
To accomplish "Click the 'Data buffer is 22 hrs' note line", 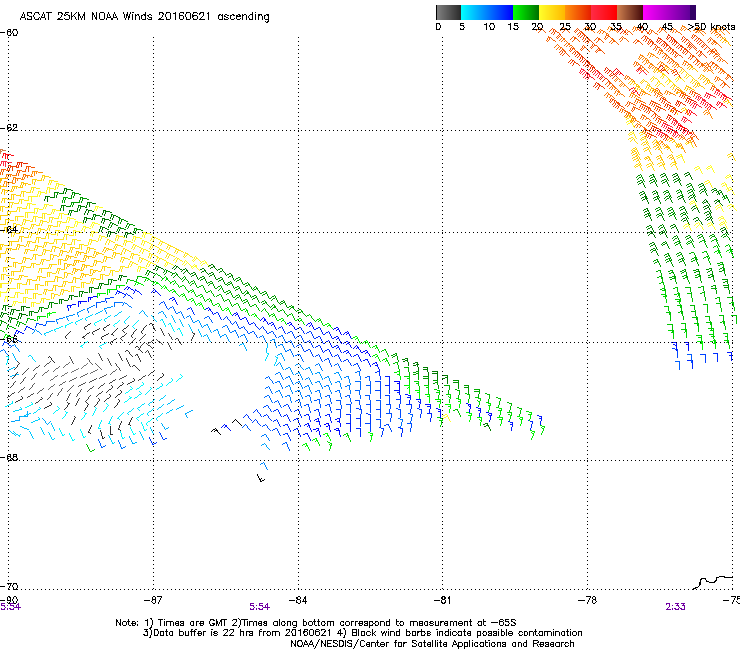I will pos(362,633).
